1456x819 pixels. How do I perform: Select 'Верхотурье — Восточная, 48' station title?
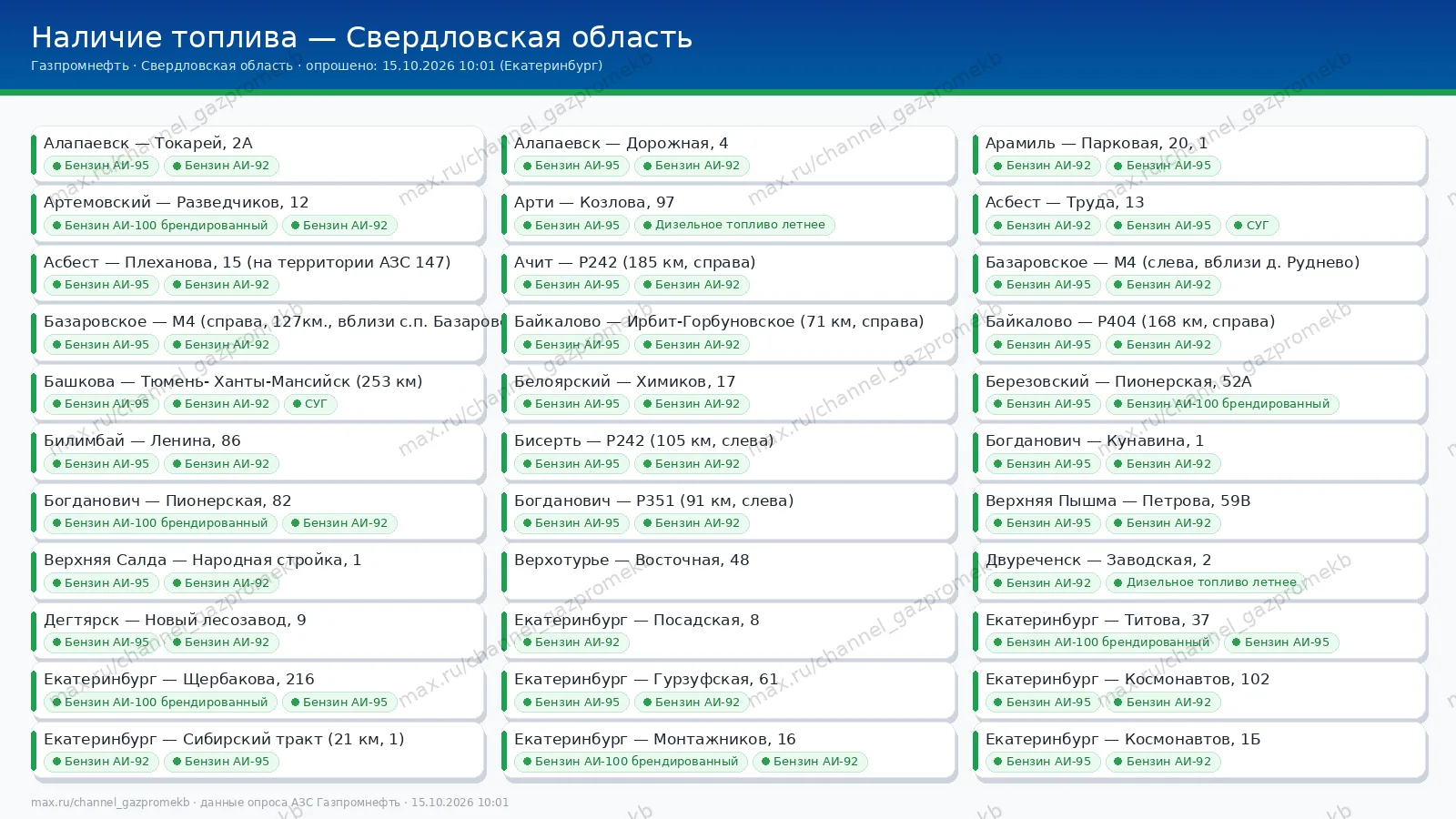[x=632, y=560]
